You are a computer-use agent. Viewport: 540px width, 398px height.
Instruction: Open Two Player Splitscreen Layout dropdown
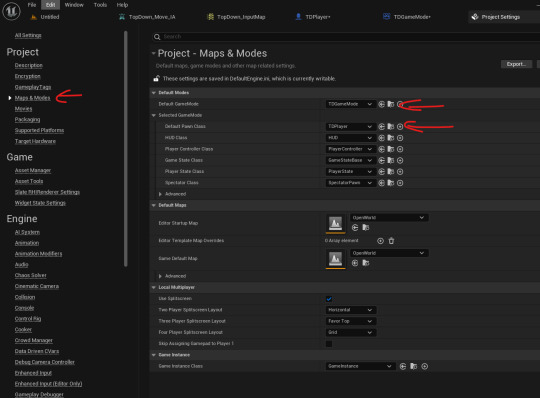click(351, 310)
